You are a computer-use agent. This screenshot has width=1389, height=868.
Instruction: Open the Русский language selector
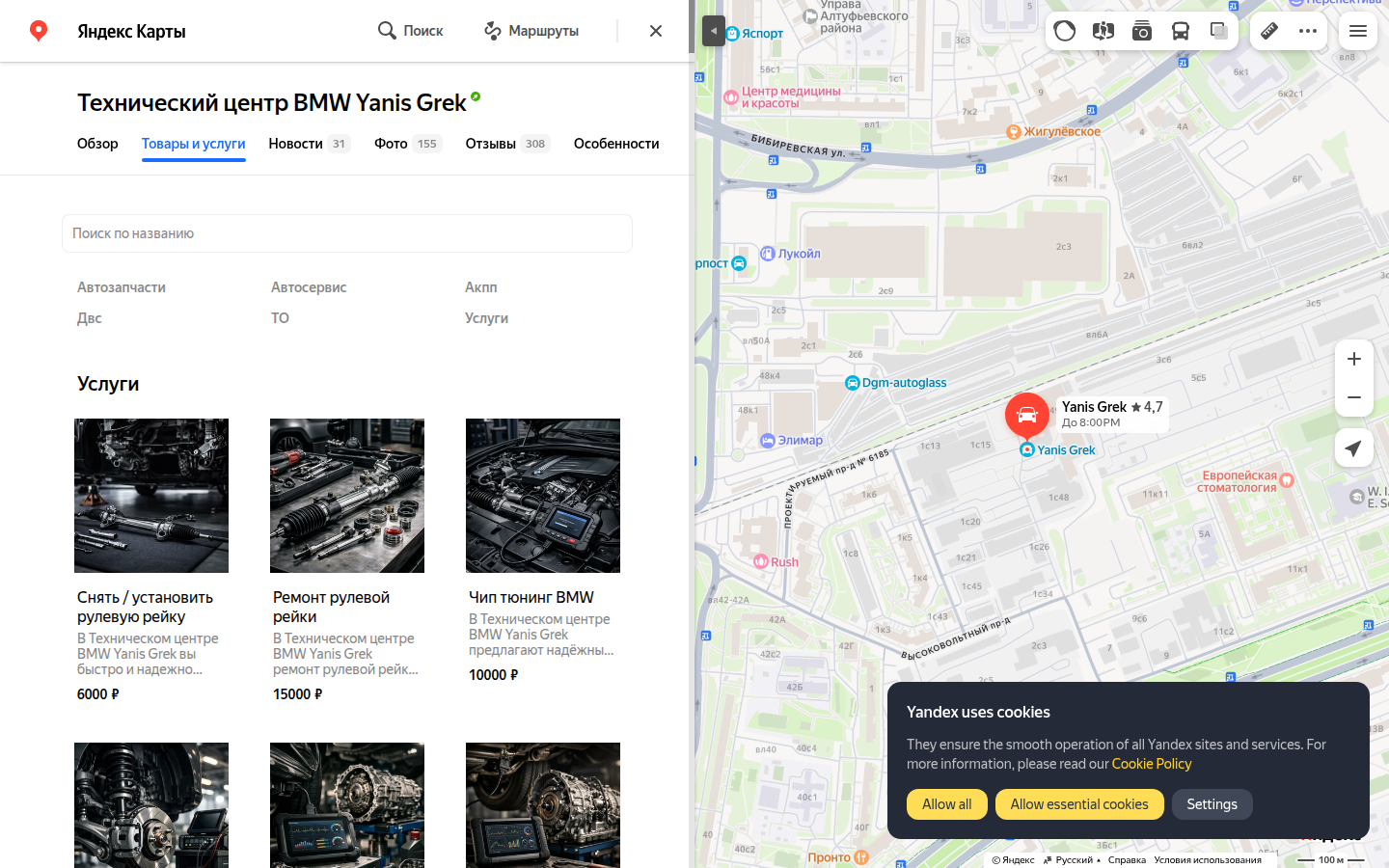(1072, 860)
